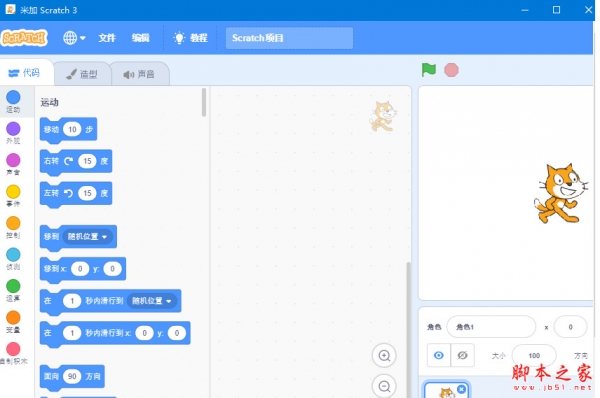
Task: Switch to the 声音 sounds tab
Action: click(140, 74)
